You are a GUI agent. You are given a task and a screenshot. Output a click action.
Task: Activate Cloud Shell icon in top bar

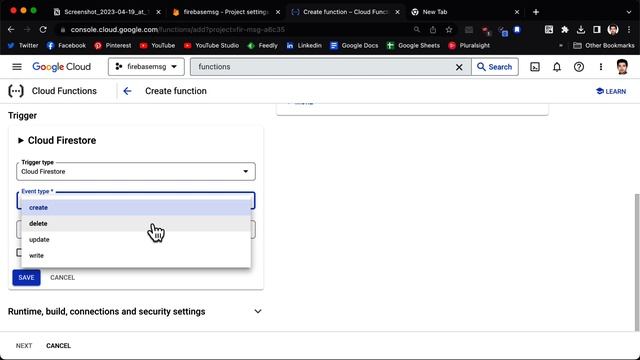[535, 67]
